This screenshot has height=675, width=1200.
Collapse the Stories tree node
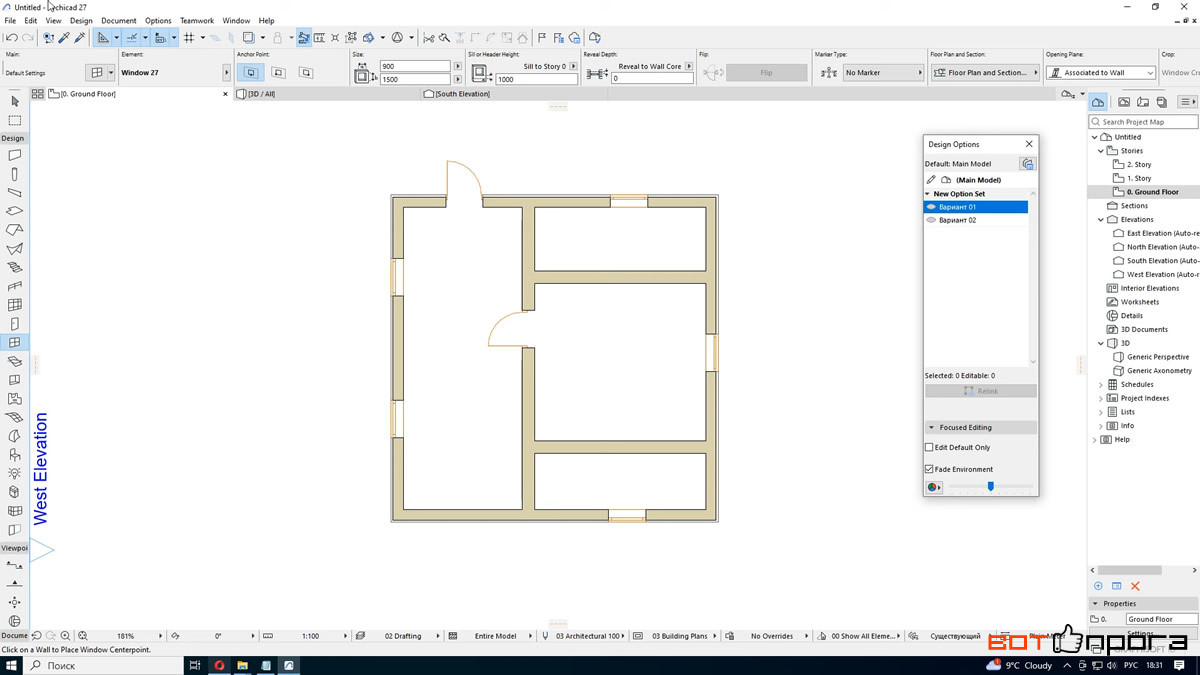[x=1101, y=151]
